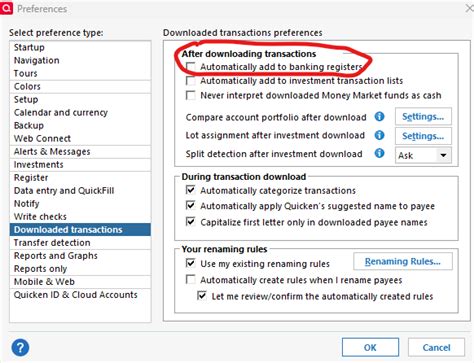Open help with the blue question mark icon
Screen dimensions: 474x363
[20, 348]
